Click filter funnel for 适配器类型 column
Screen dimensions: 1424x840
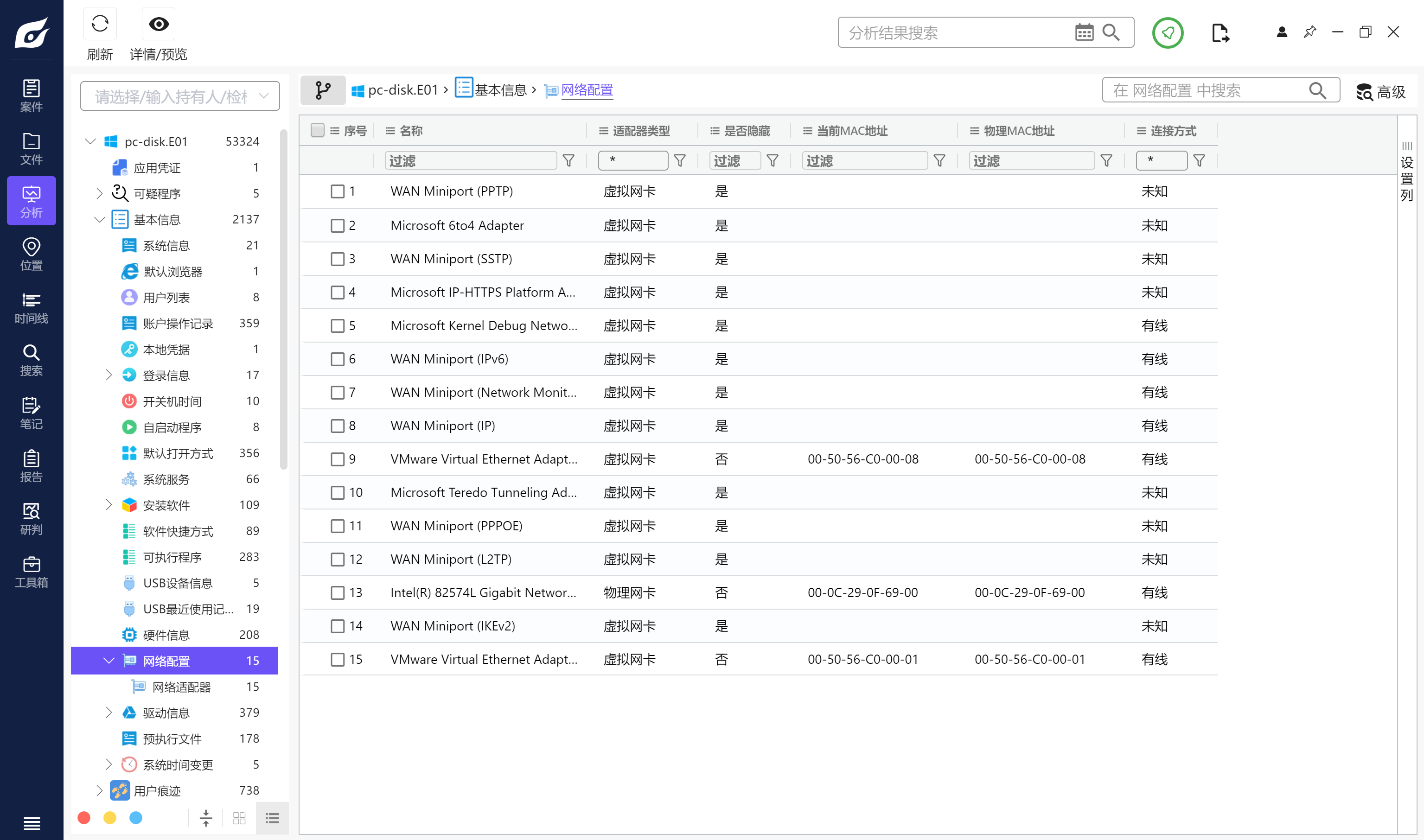(x=680, y=161)
